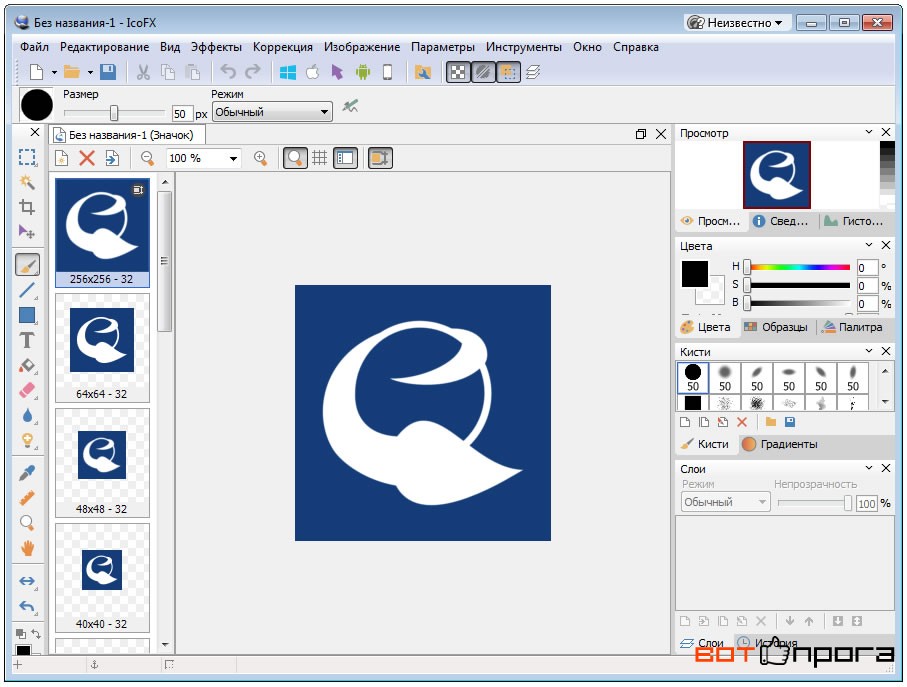This screenshot has width=907, height=687.
Task: Open the New file dropdown arrow
Action: tap(54, 73)
